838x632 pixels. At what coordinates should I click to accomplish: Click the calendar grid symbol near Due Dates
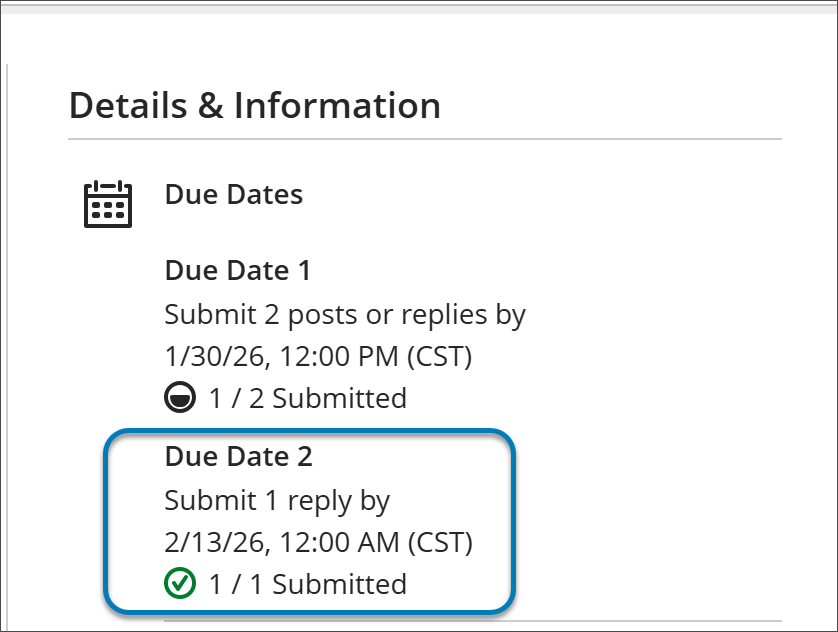click(x=107, y=203)
